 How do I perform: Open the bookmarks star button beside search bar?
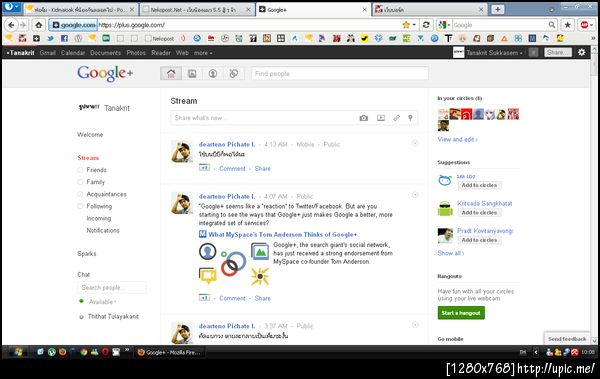point(567,25)
